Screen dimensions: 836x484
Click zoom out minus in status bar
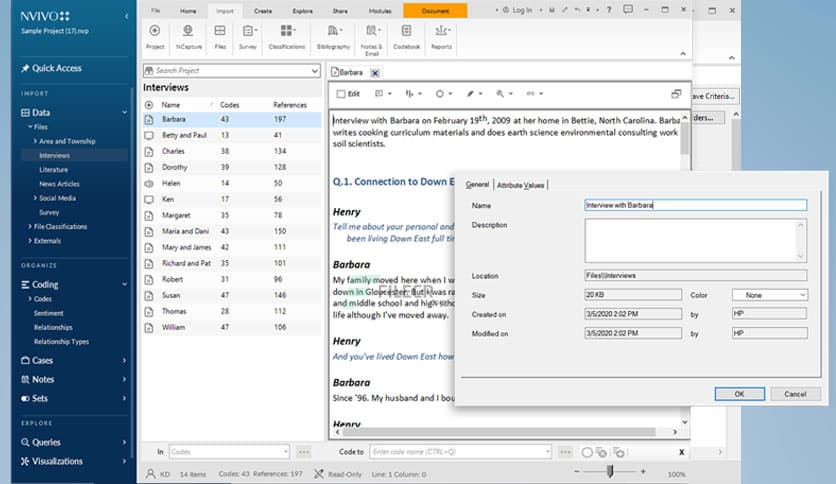point(577,471)
